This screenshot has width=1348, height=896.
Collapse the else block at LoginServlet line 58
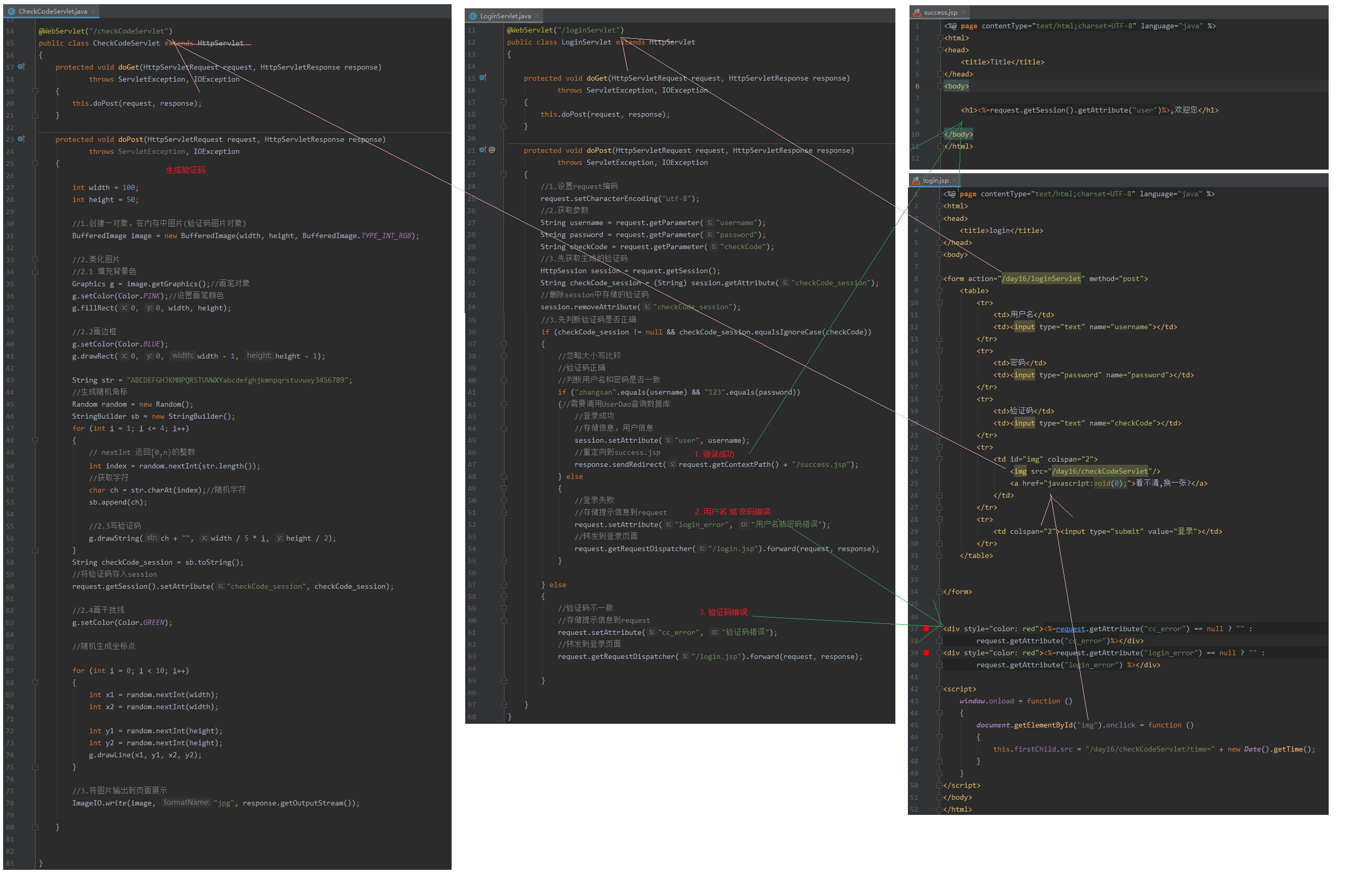[x=504, y=596]
